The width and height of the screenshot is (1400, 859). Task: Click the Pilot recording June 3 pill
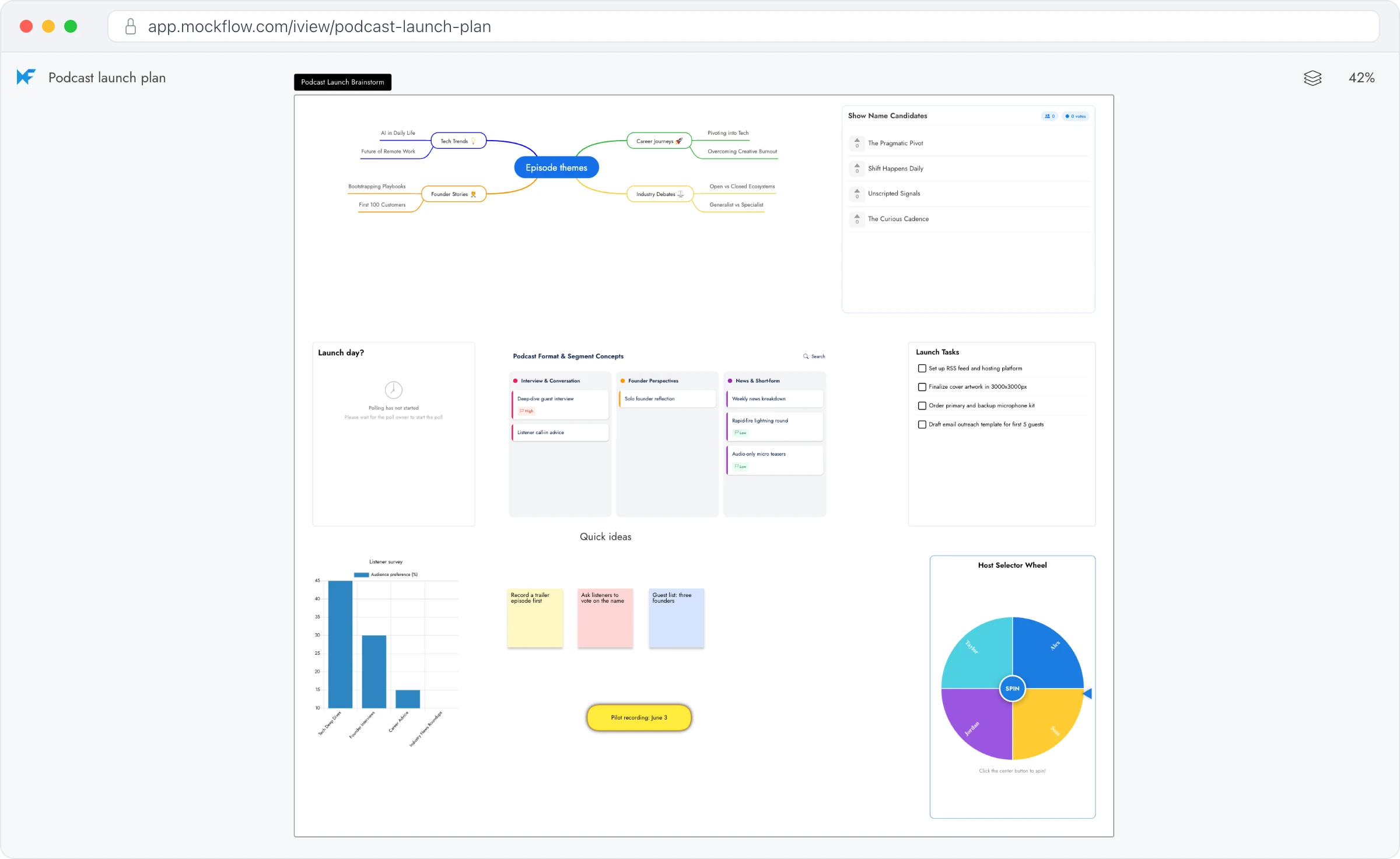point(639,717)
